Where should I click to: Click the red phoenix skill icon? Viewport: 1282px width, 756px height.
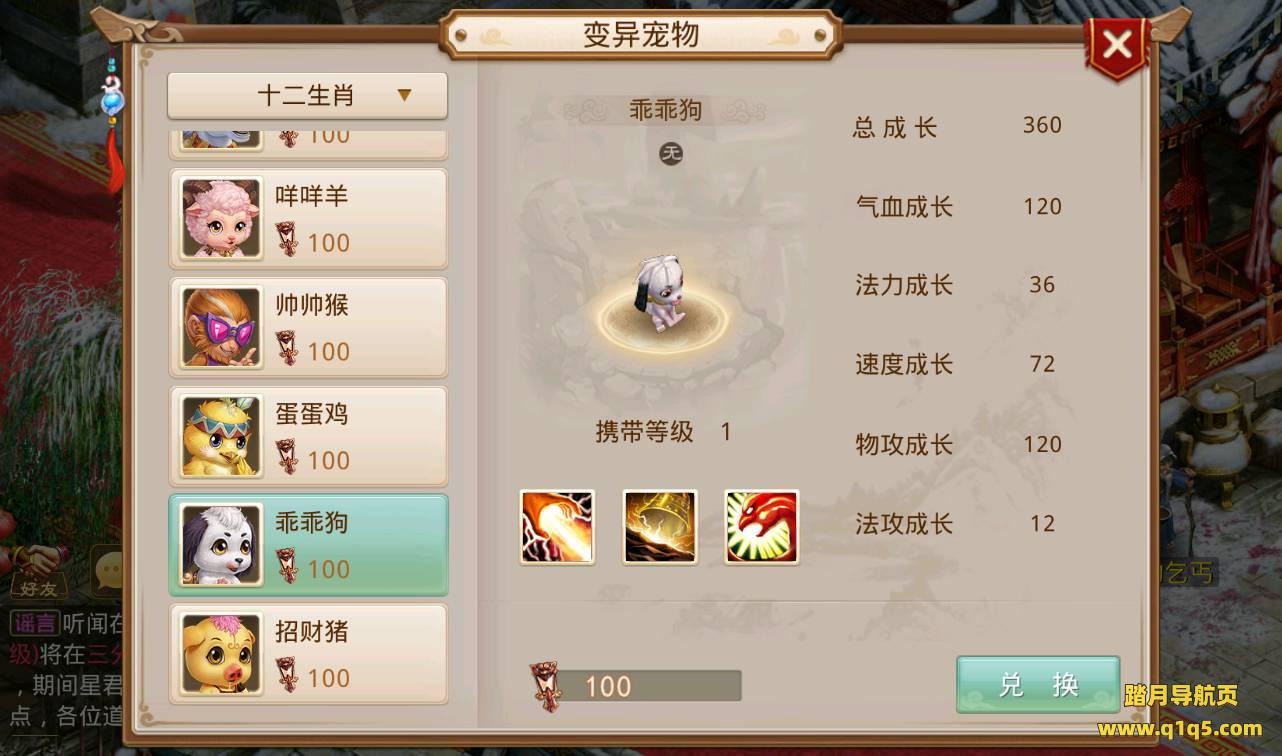[762, 527]
